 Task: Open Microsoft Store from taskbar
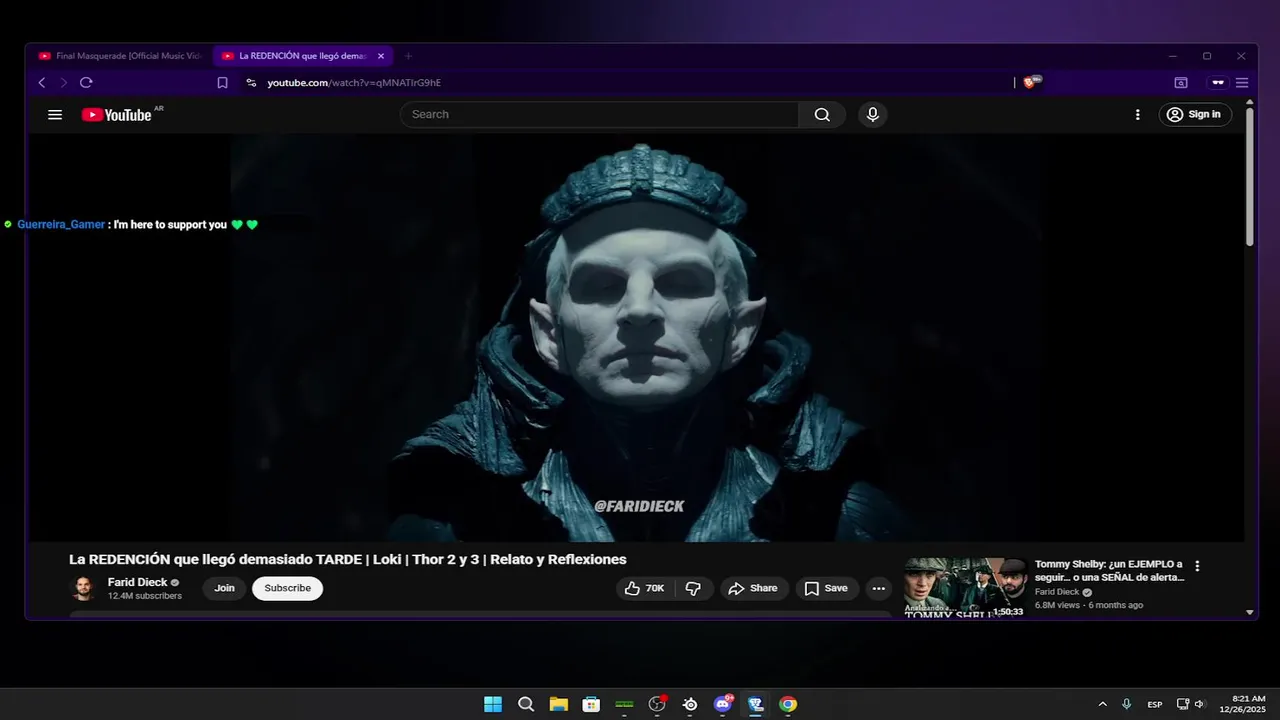591,704
